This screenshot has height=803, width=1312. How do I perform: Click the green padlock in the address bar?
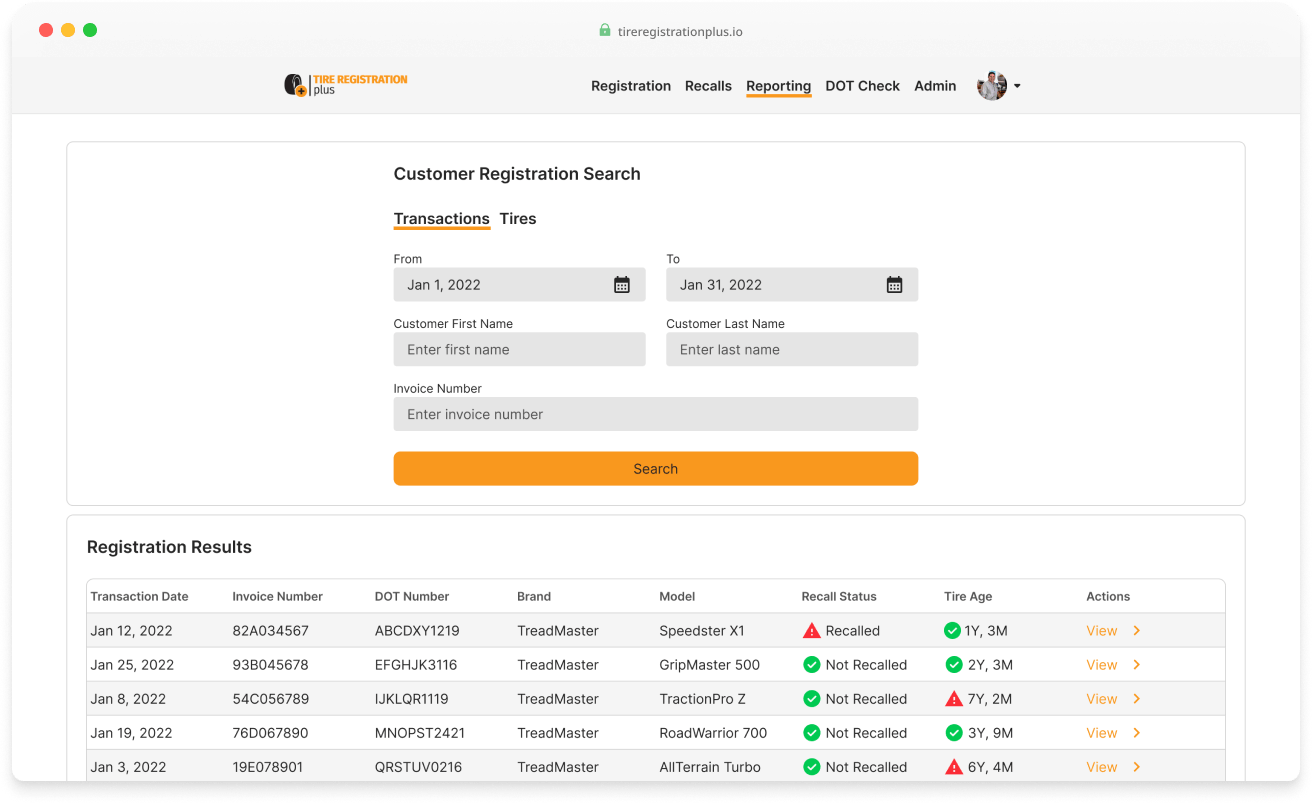point(604,31)
